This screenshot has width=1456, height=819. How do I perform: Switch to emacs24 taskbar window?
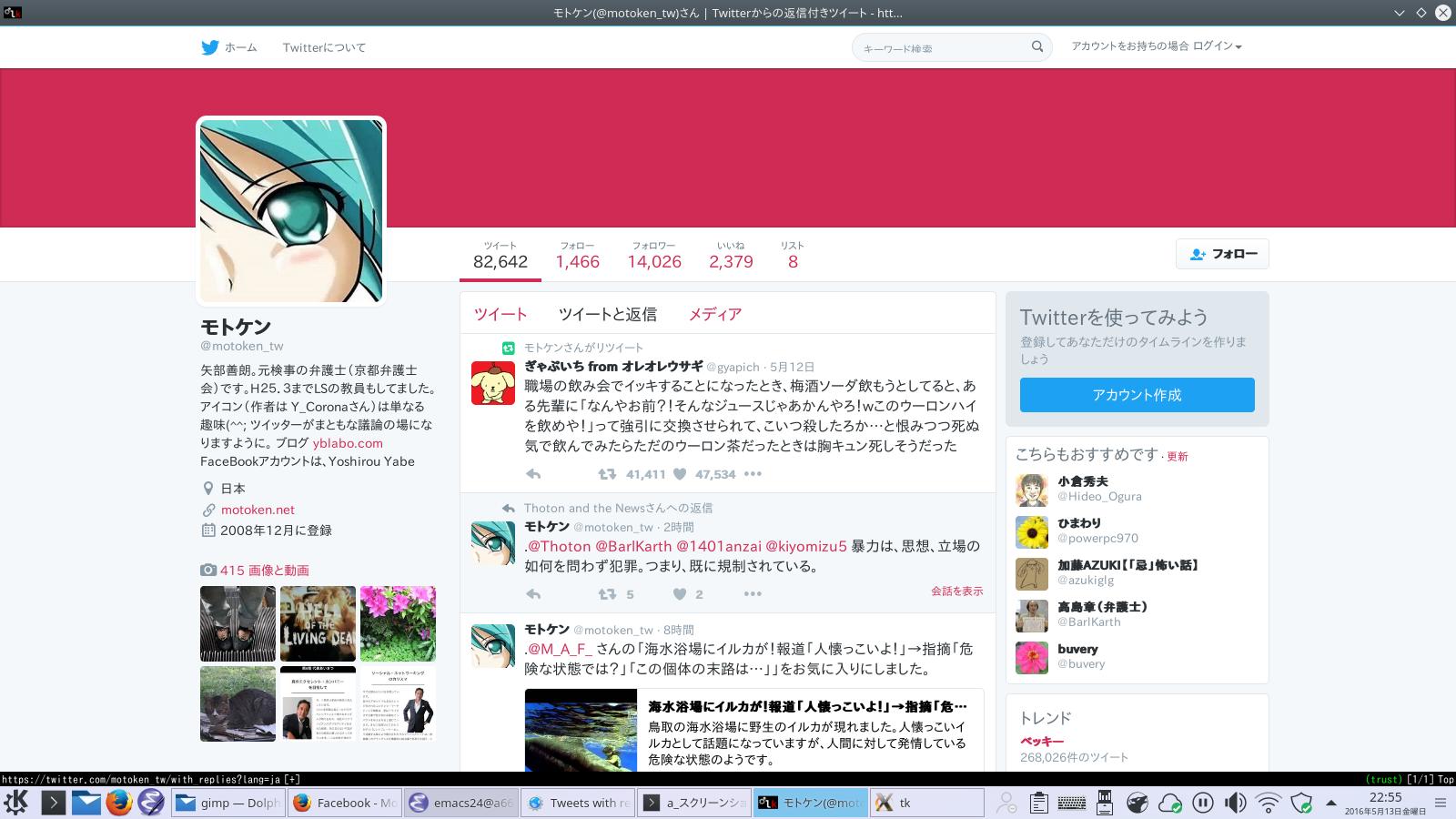[461, 803]
